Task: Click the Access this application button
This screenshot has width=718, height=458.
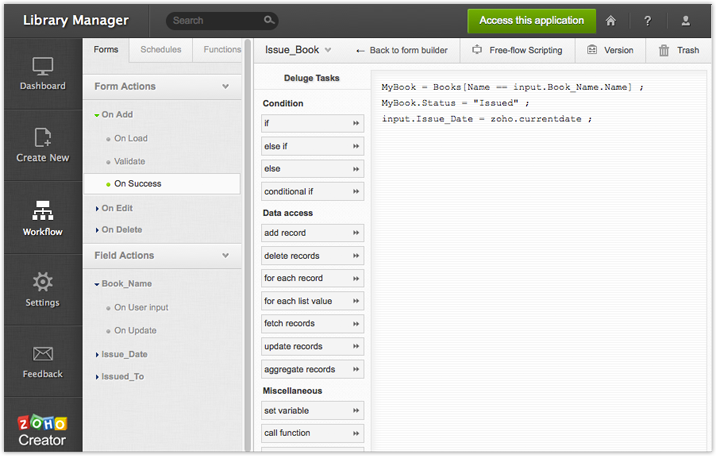Action: click(x=531, y=20)
